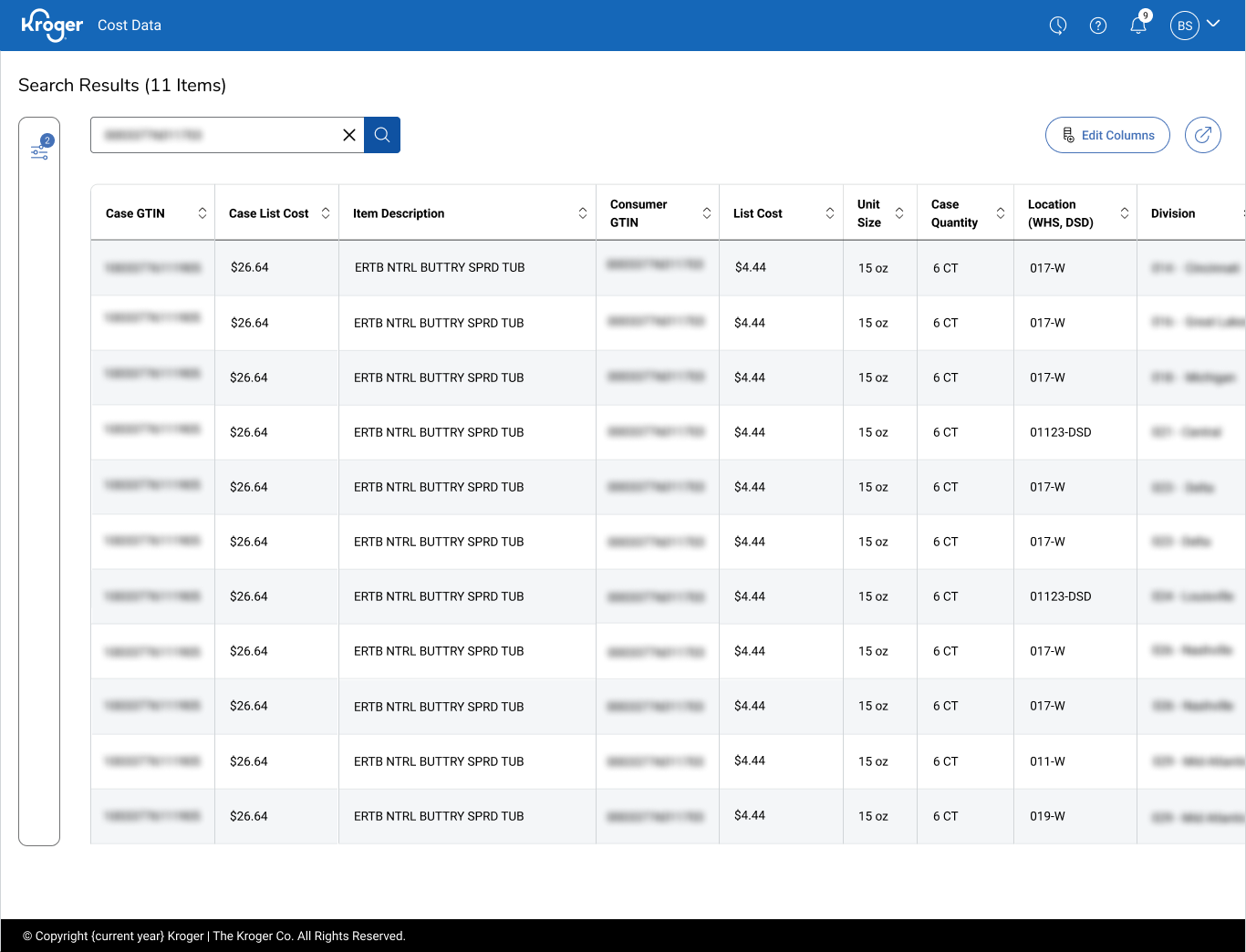1246x952 pixels.
Task: Sort by Location (WHS, DSD) column
Action: click(x=1125, y=213)
